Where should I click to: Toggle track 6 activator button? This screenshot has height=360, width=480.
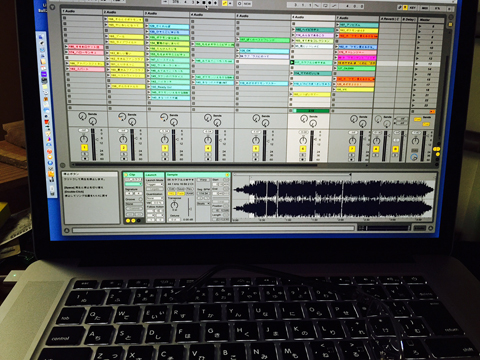(x=303, y=149)
